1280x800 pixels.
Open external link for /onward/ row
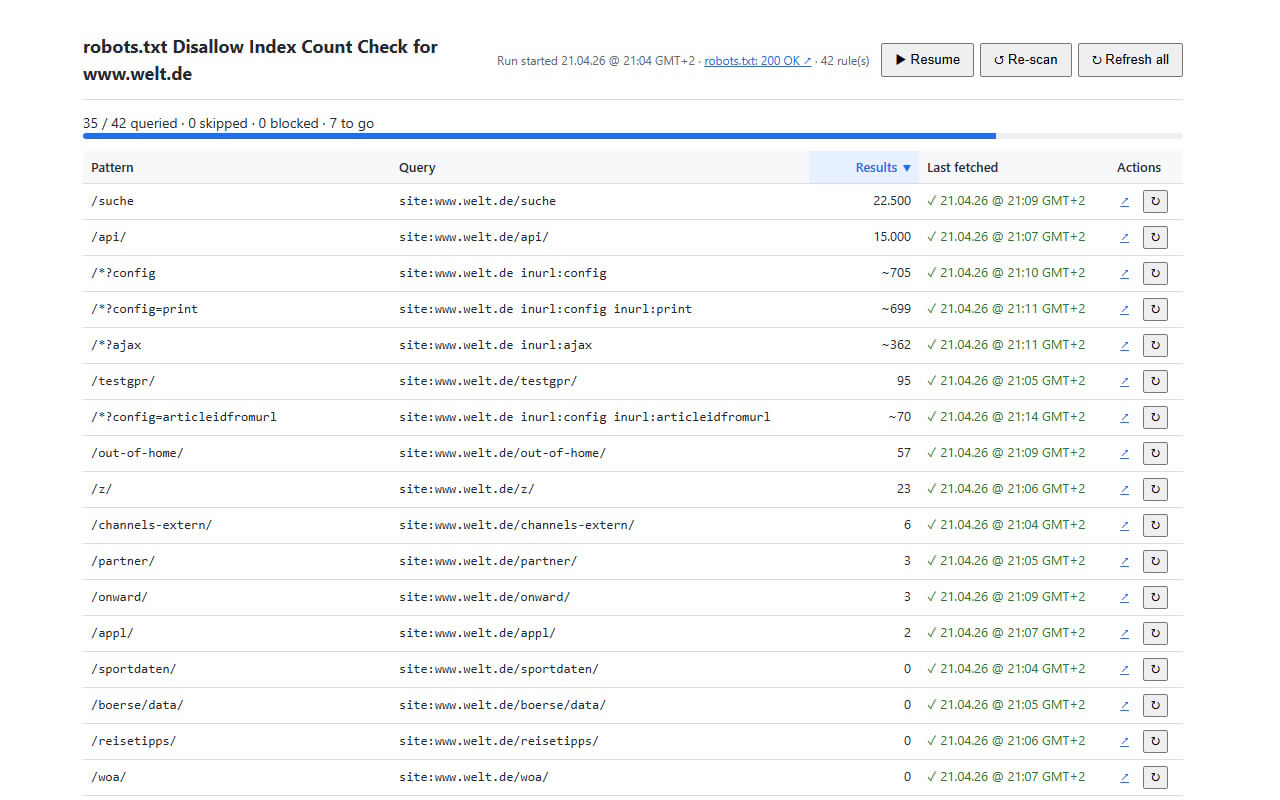1125,598
